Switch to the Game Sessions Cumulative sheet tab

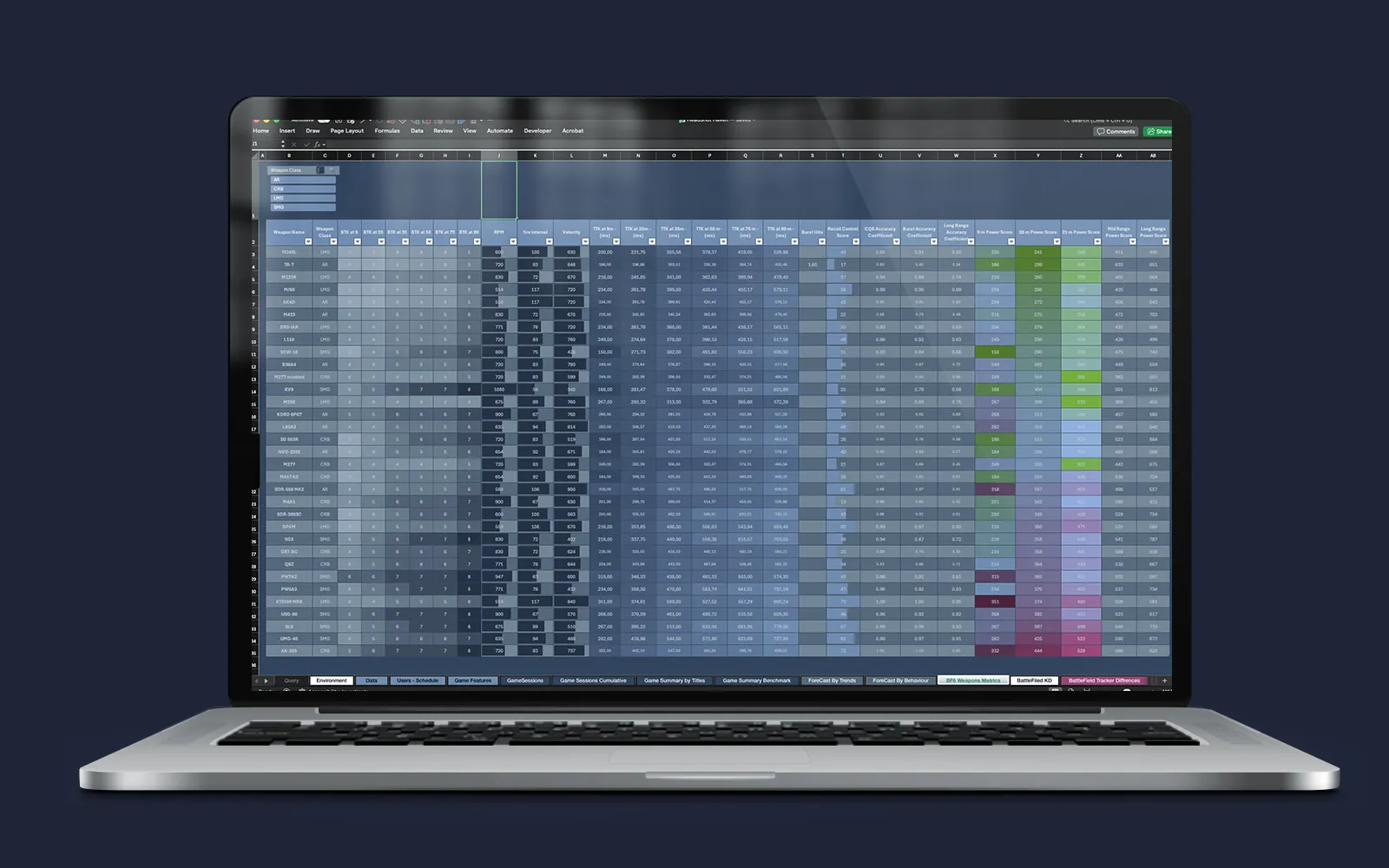[593, 681]
